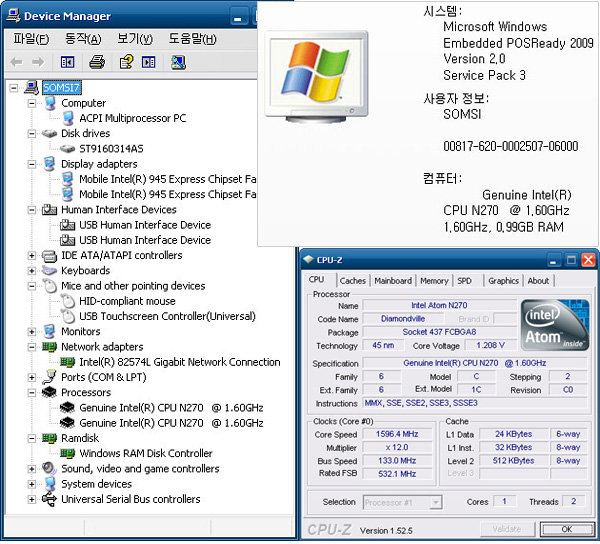Select the second Genuine Intel CPU N270 processor
The width and height of the screenshot is (600, 544).
tap(171, 423)
